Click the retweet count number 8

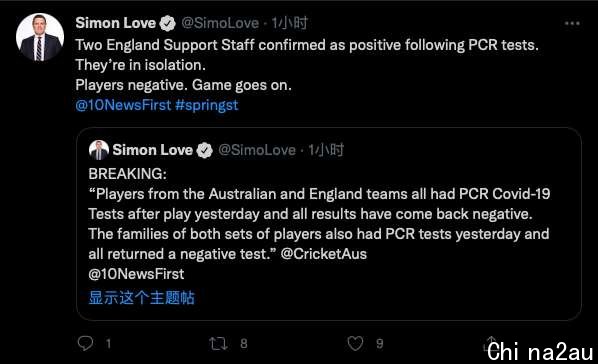point(244,344)
